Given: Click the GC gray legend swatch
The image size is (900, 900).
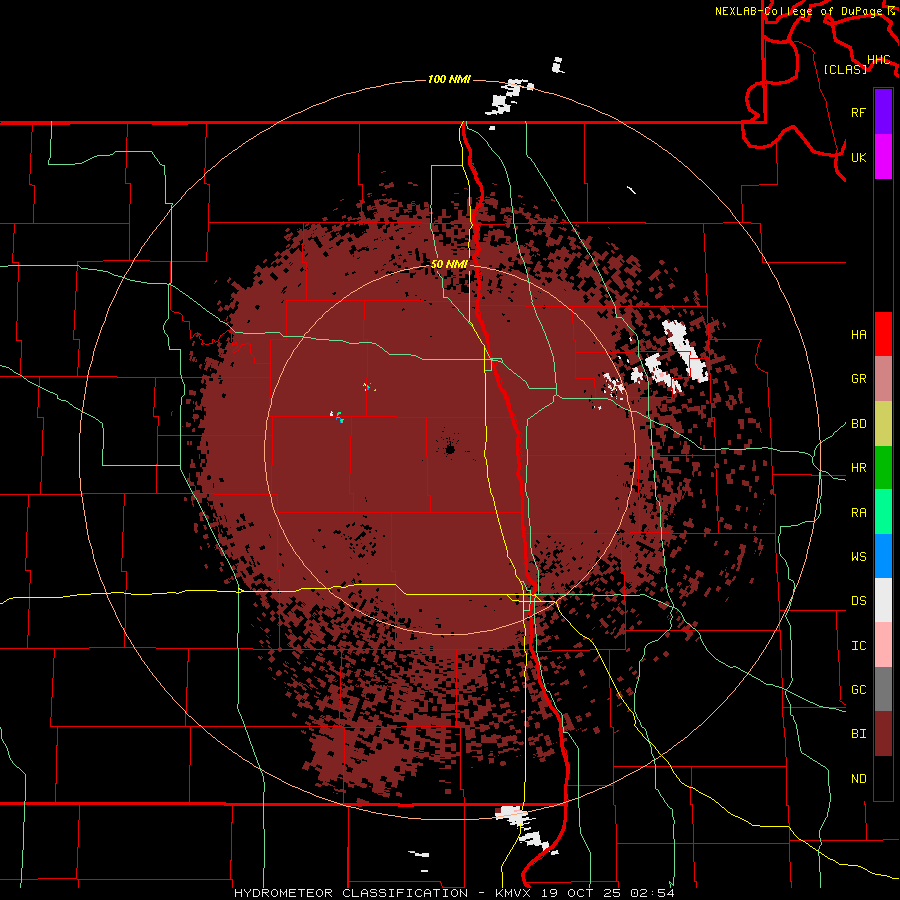Looking at the screenshot, I should 883,689.
